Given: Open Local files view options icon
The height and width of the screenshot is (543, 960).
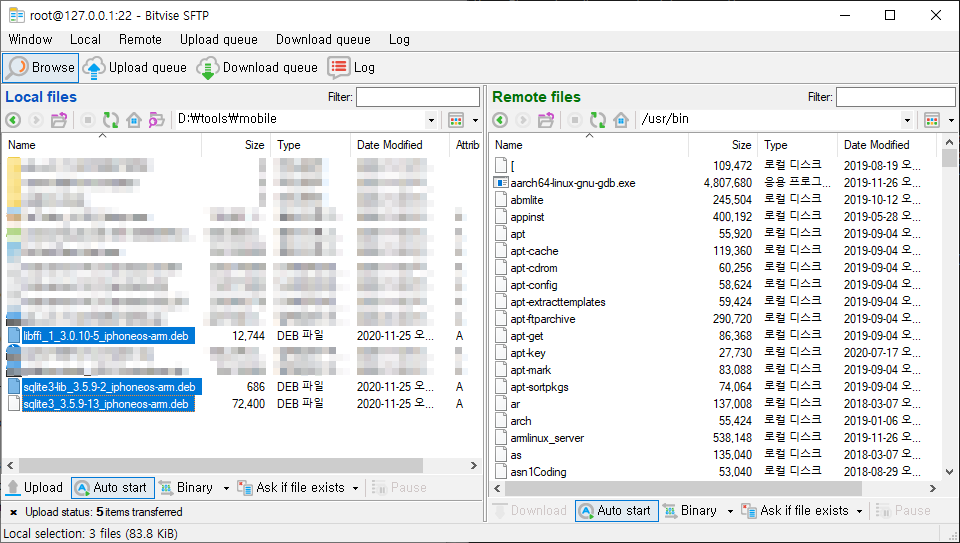Looking at the screenshot, I should (456, 120).
